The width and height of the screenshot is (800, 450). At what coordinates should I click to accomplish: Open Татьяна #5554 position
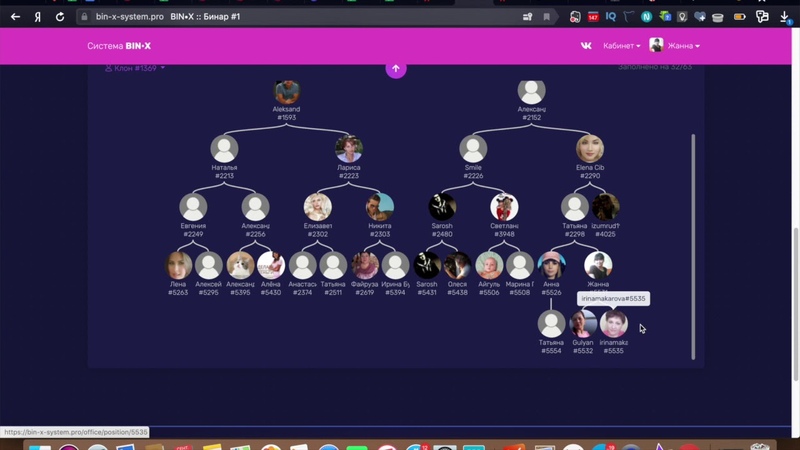551,323
